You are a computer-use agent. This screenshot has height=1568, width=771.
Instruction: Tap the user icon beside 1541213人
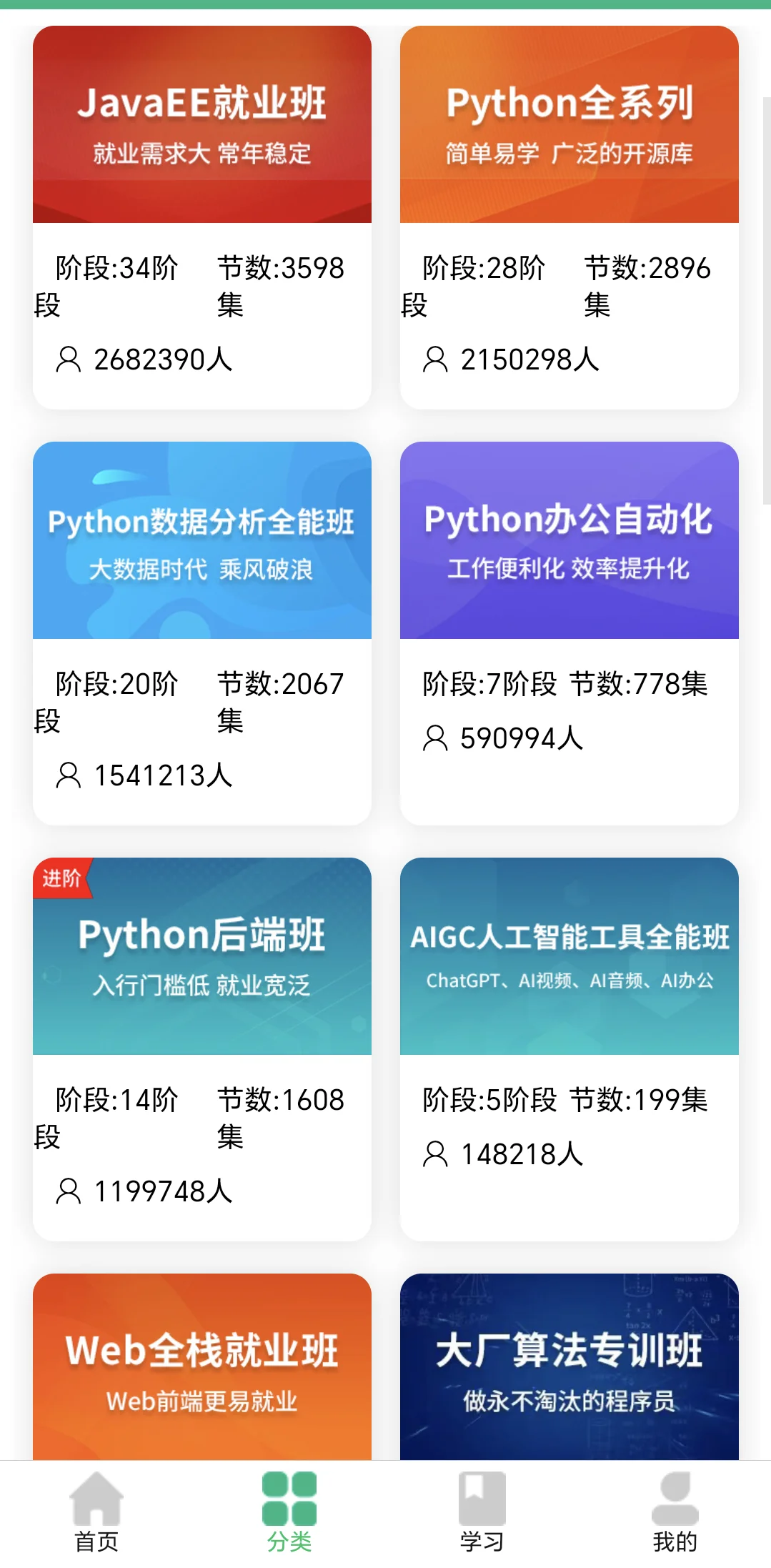click(x=69, y=775)
